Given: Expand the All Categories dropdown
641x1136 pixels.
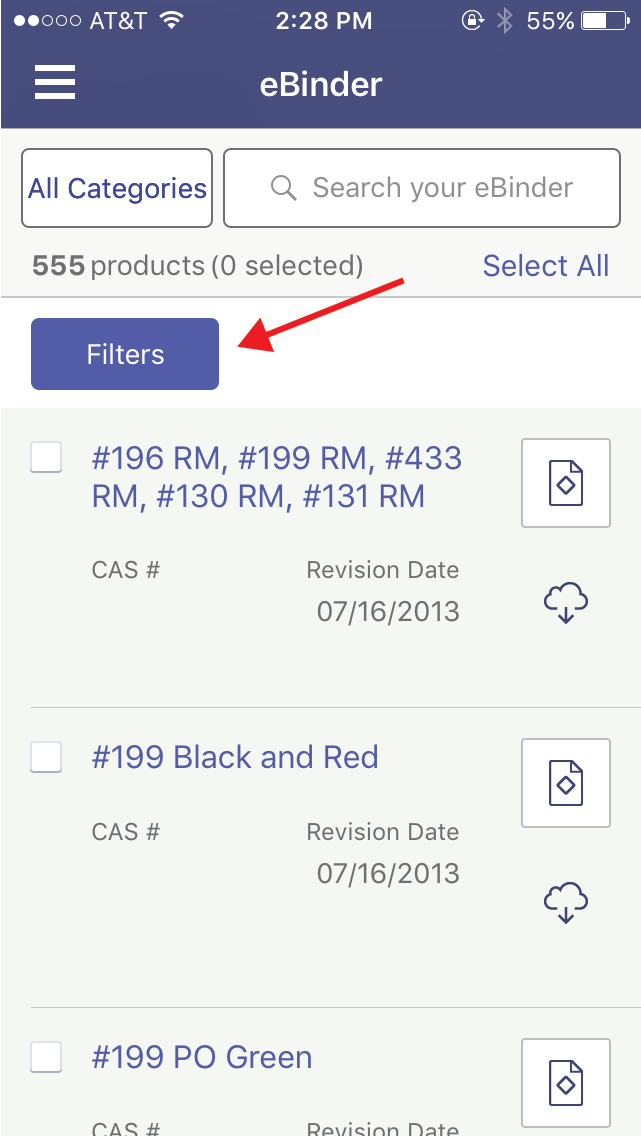Looking at the screenshot, I should coord(117,188).
